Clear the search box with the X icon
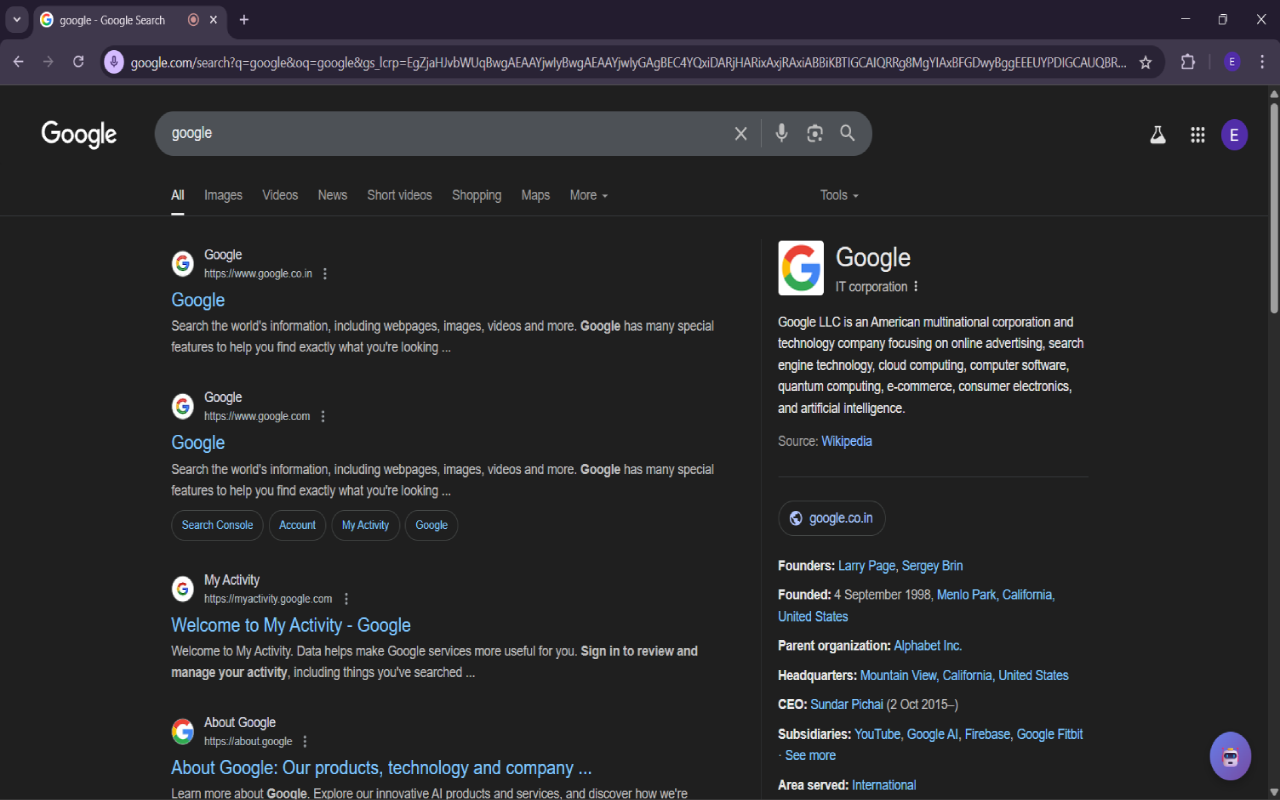Screen dimensions: 1280x800 (741, 134)
